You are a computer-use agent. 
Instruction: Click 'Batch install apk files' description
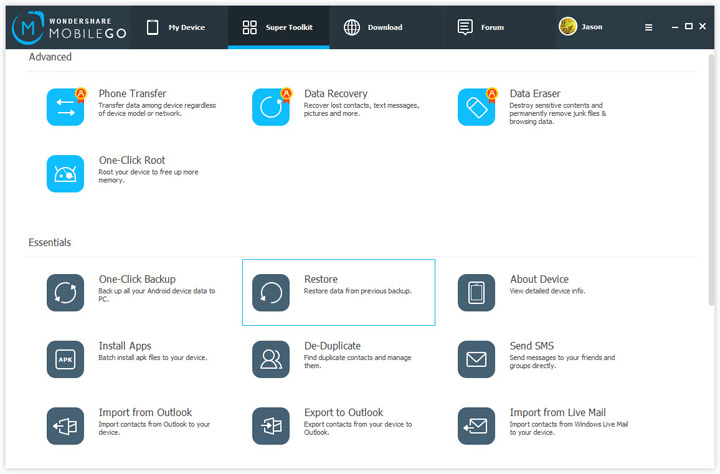pyautogui.click(x=152, y=357)
